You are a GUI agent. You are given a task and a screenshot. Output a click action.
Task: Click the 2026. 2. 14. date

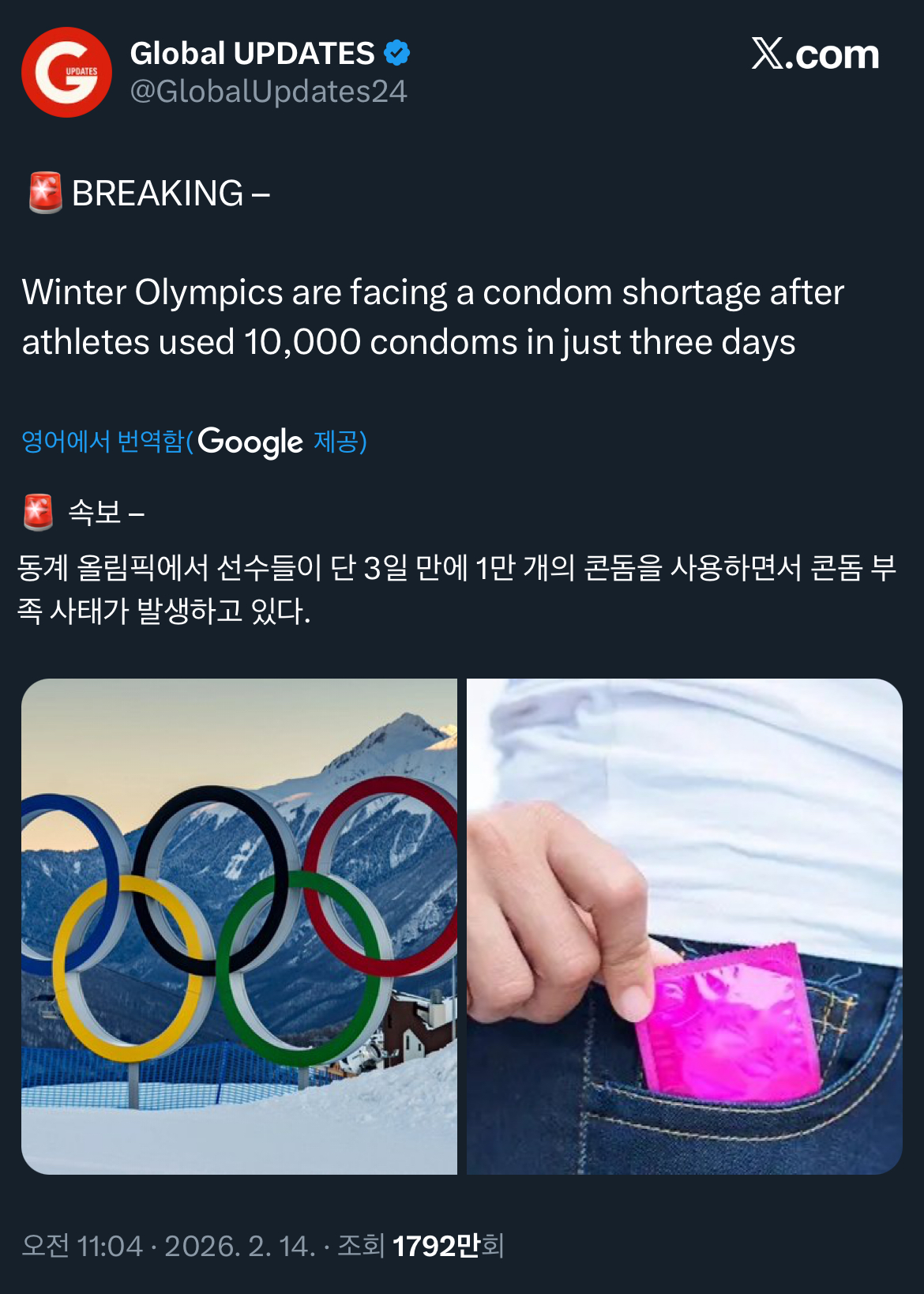pyautogui.click(x=240, y=1246)
